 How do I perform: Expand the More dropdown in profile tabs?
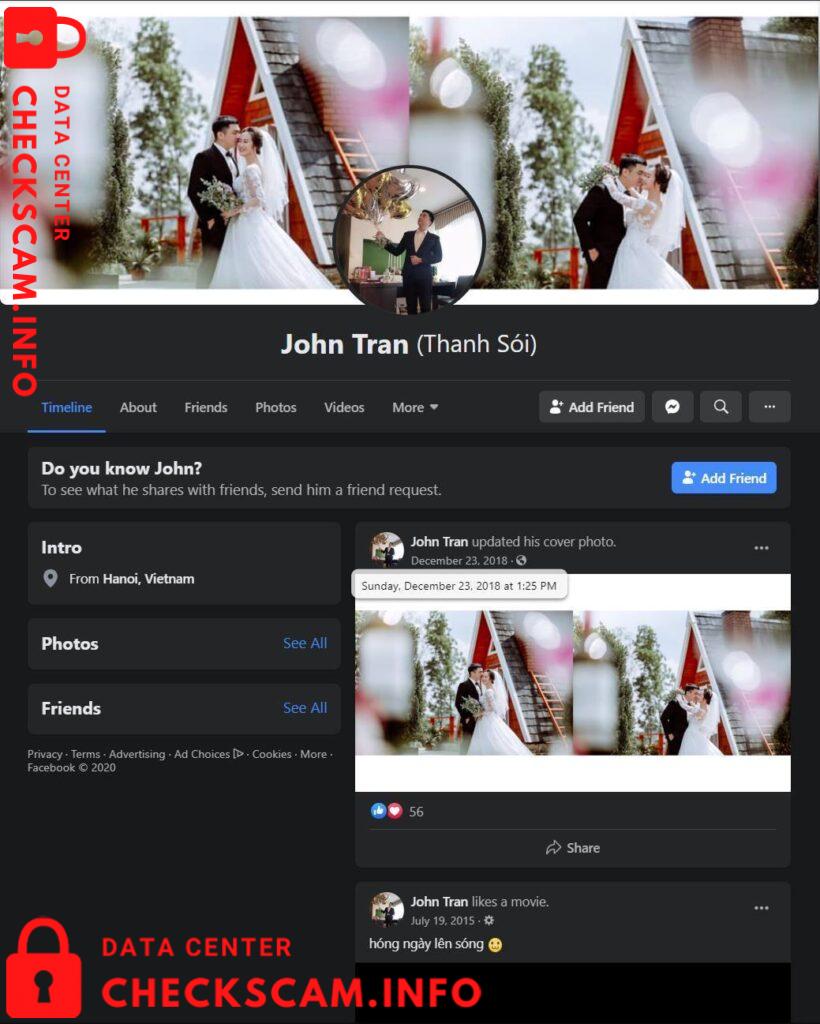point(415,408)
